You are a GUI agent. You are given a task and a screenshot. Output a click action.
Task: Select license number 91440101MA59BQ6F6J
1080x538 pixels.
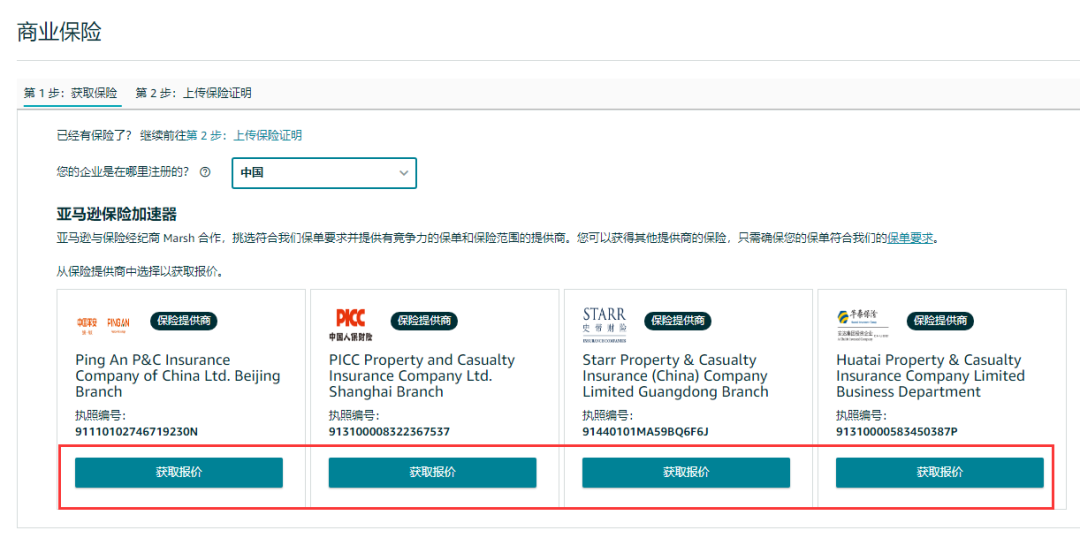pyautogui.click(x=645, y=432)
